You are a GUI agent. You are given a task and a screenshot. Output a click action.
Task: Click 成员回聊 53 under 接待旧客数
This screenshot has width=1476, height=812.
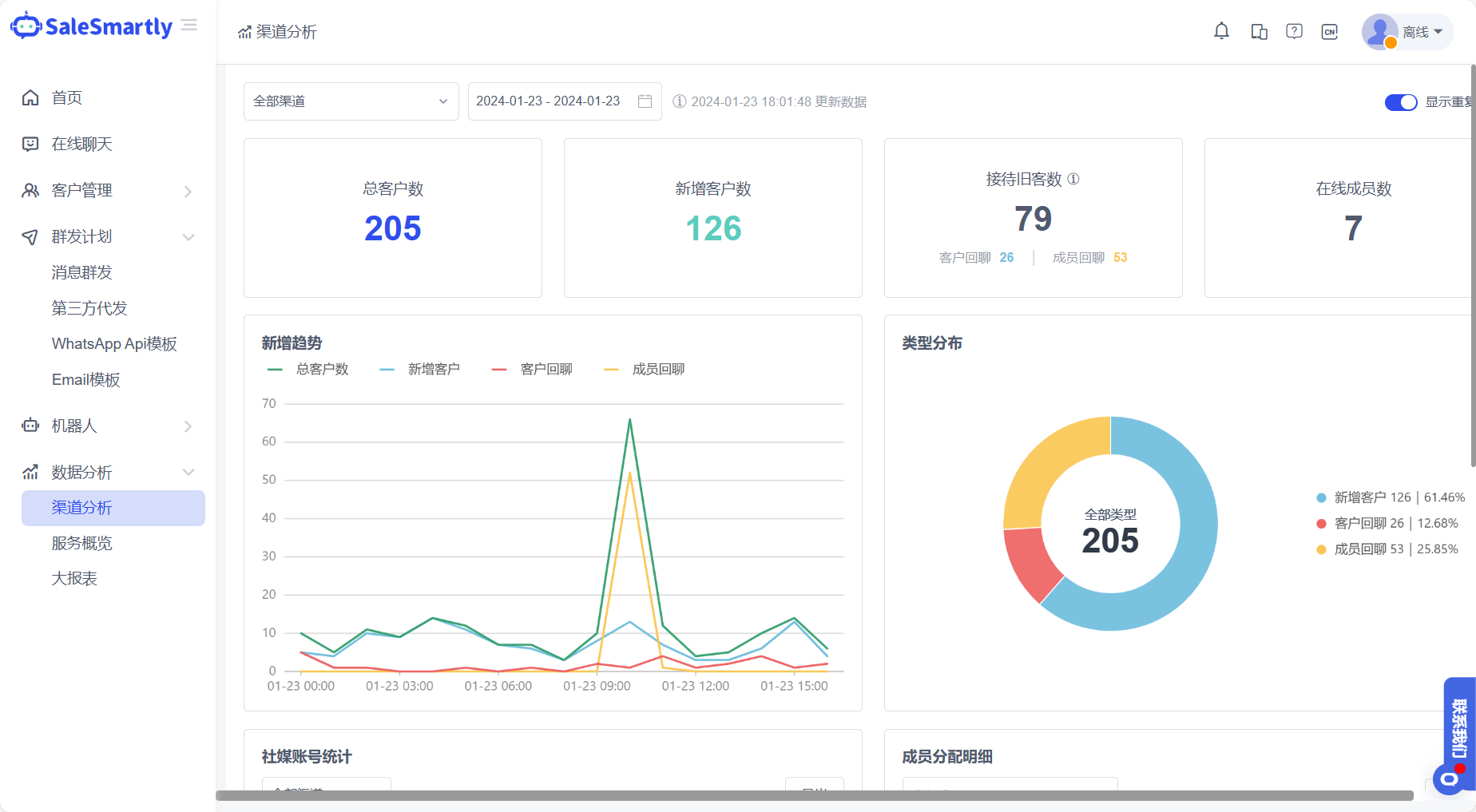tap(1089, 257)
